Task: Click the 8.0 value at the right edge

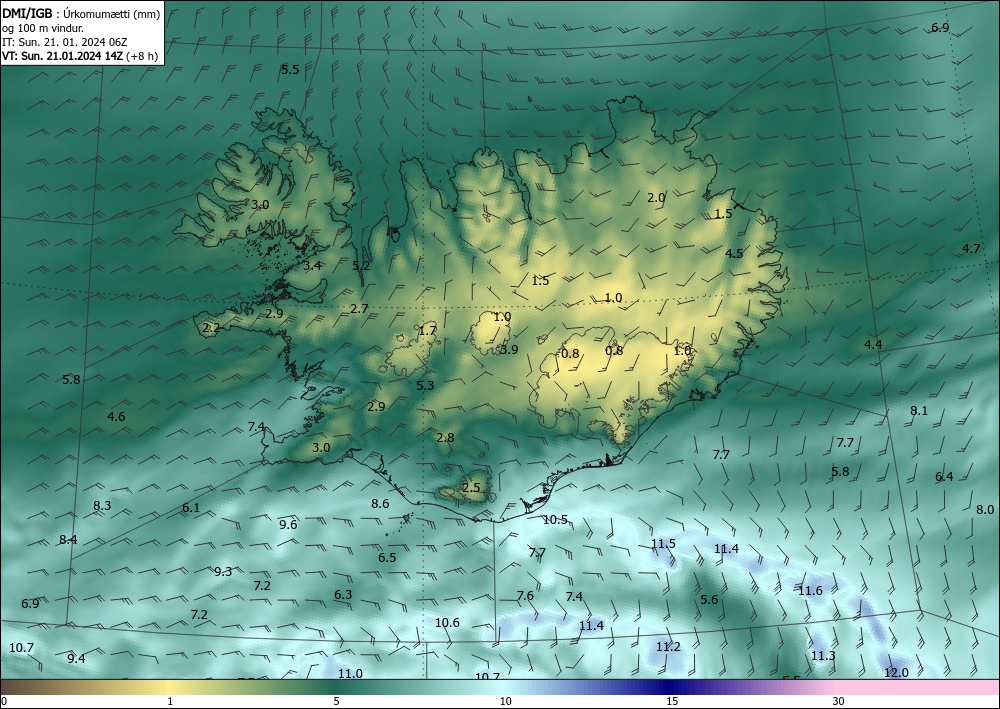Action: coord(985,509)
